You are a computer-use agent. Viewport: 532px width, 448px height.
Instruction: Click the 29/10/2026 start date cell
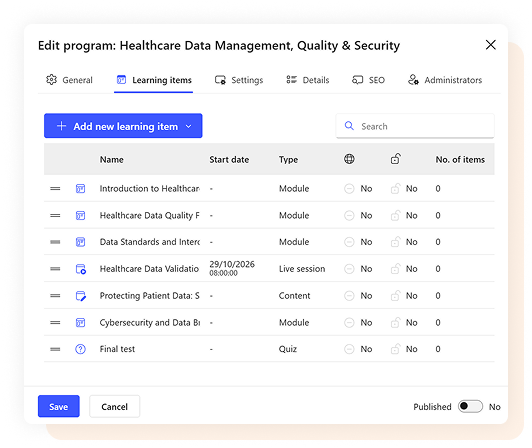click(x=232, y=268)
